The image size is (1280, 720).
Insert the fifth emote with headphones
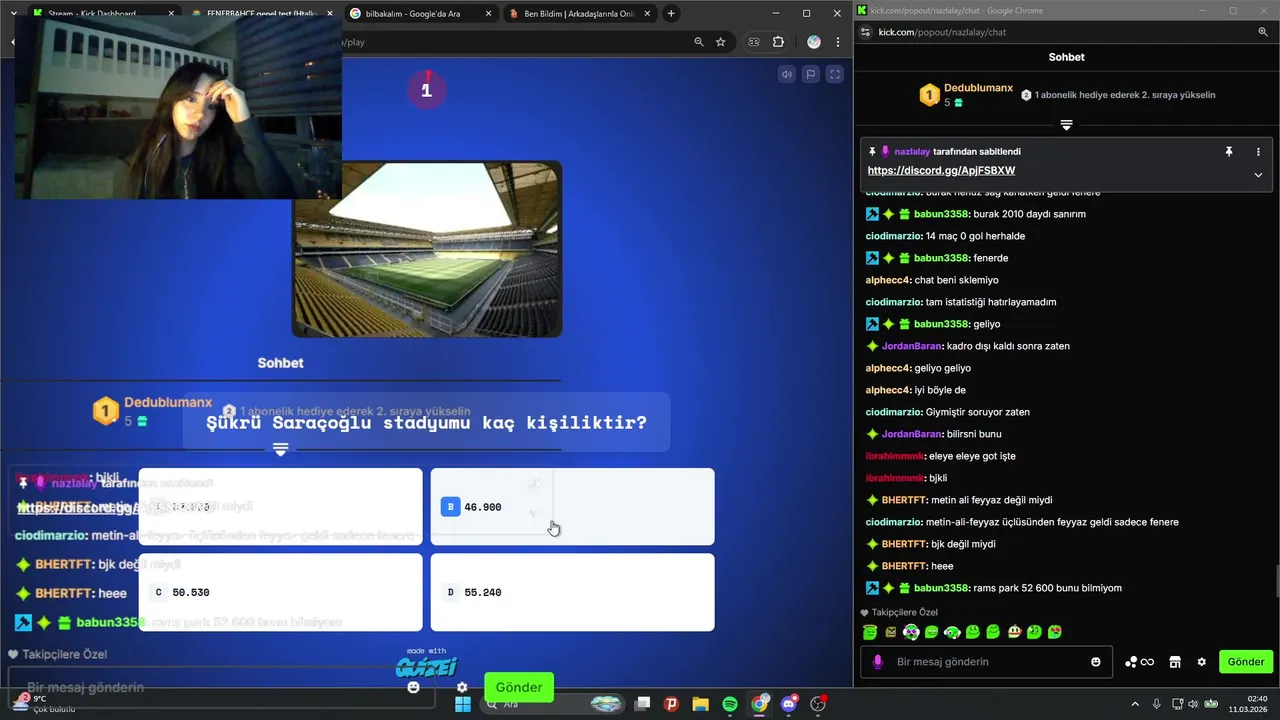point(953,632)
